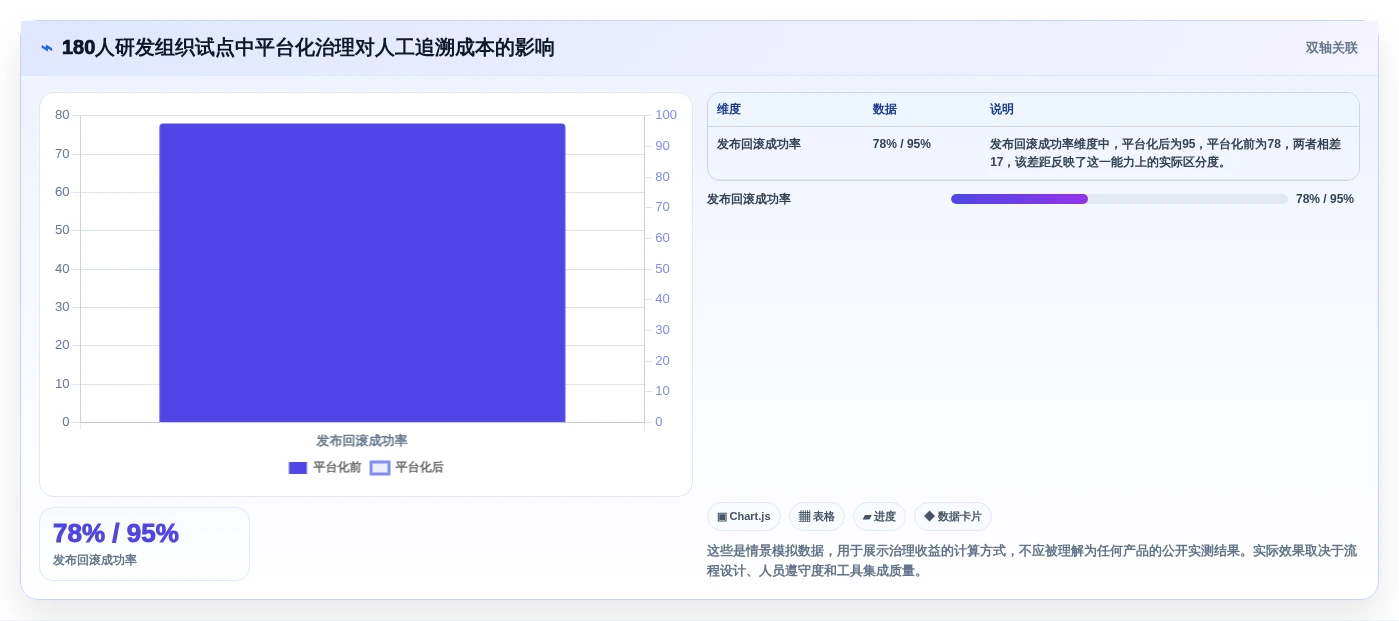Click the 发布回滚成功率 table row cell
Viewport: 1399px width, 621px height.
[x=759, y=144]
